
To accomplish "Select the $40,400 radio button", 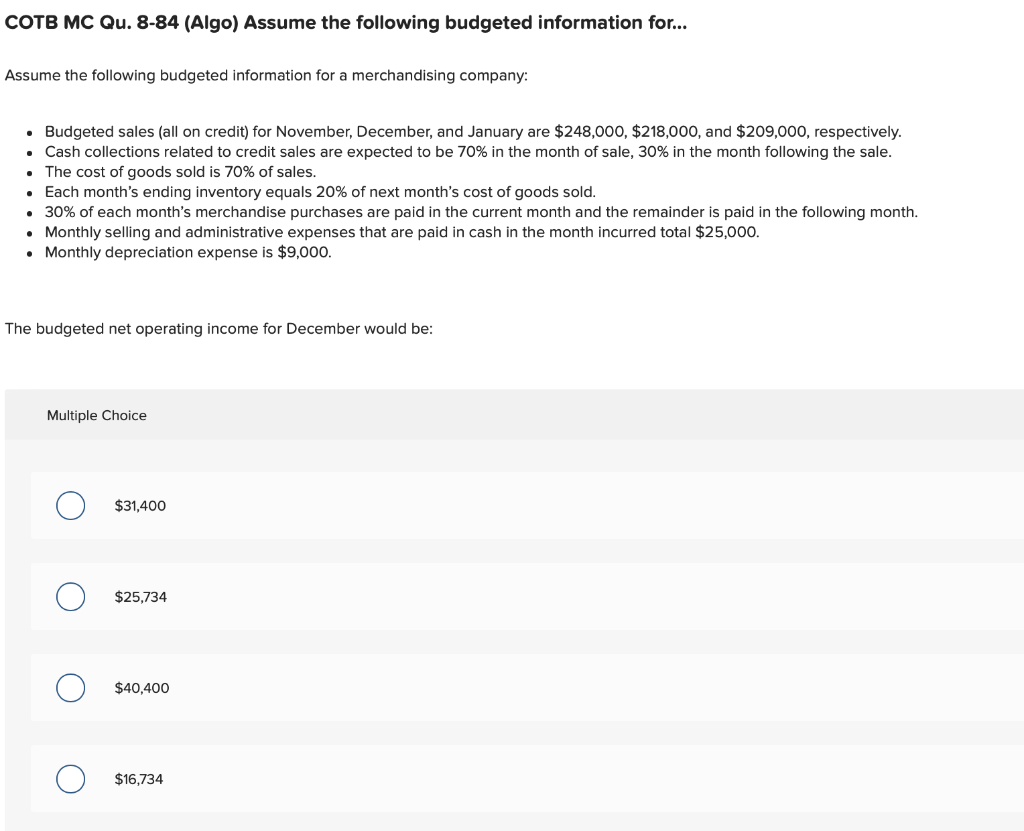I will coord(70,688).
